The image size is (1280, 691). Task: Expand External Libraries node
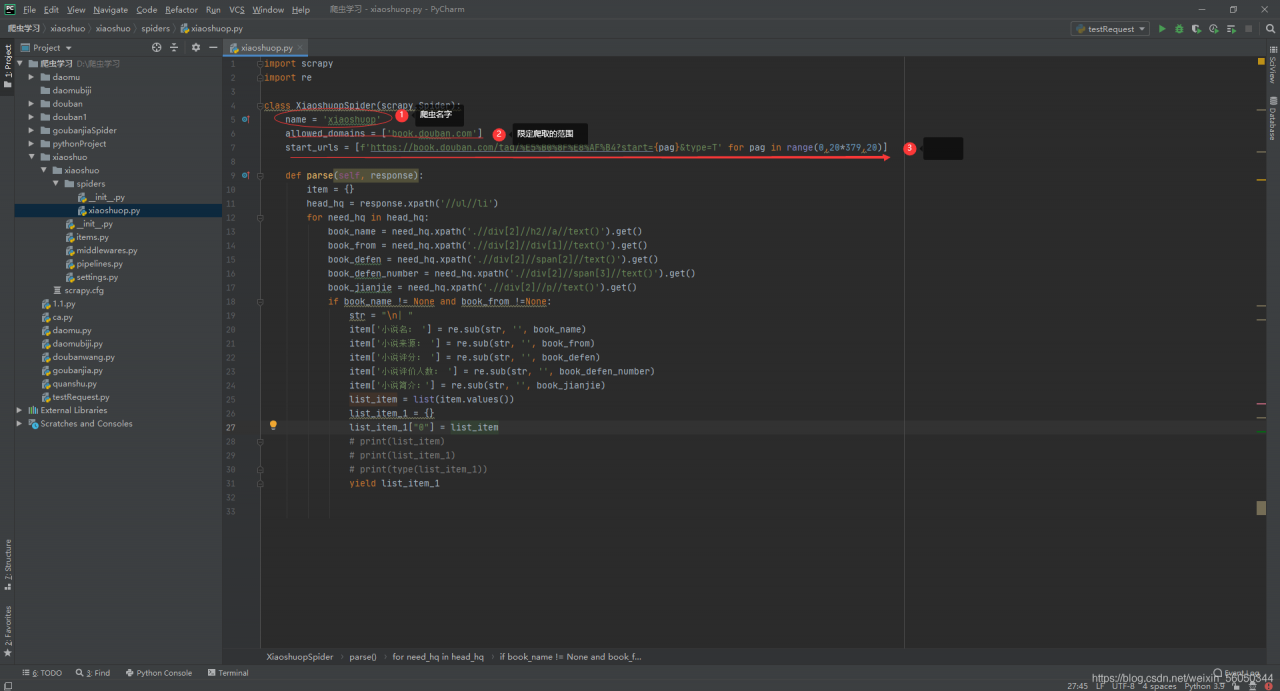(20, 410)
